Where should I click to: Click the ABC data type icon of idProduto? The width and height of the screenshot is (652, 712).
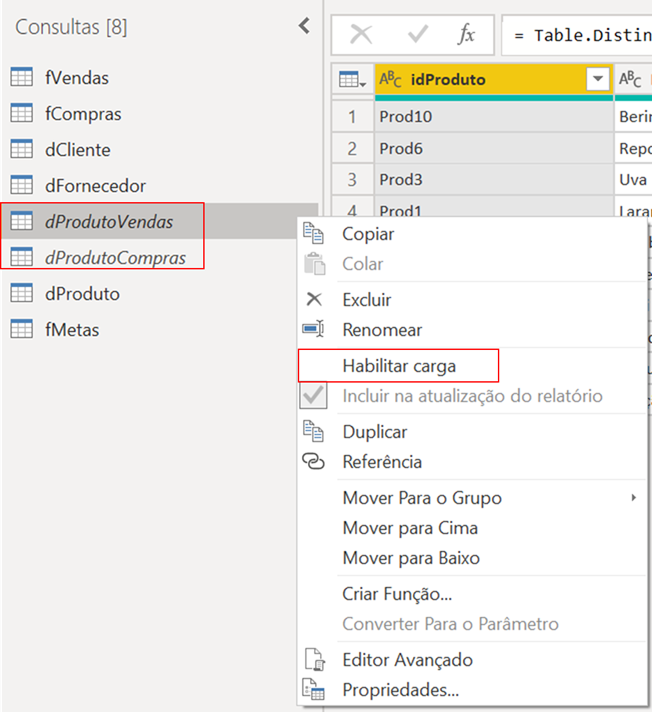click(390, 79)
